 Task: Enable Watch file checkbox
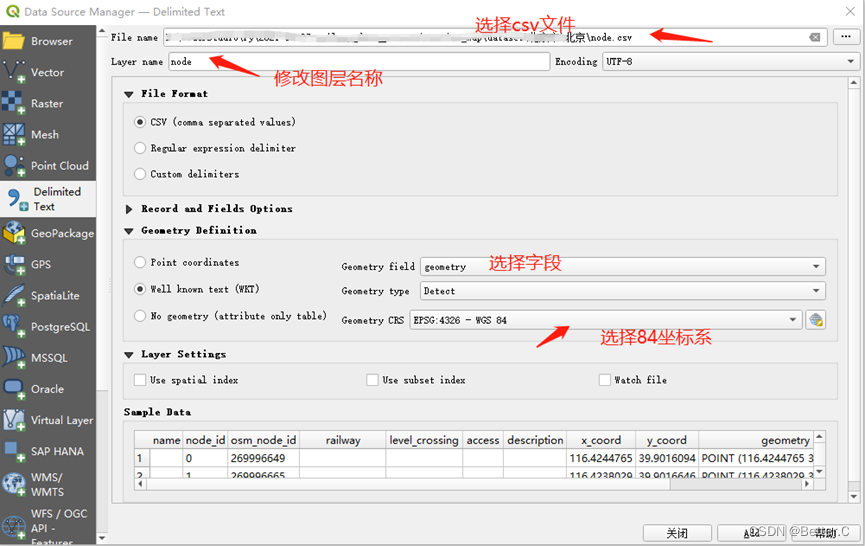point(605,380)
